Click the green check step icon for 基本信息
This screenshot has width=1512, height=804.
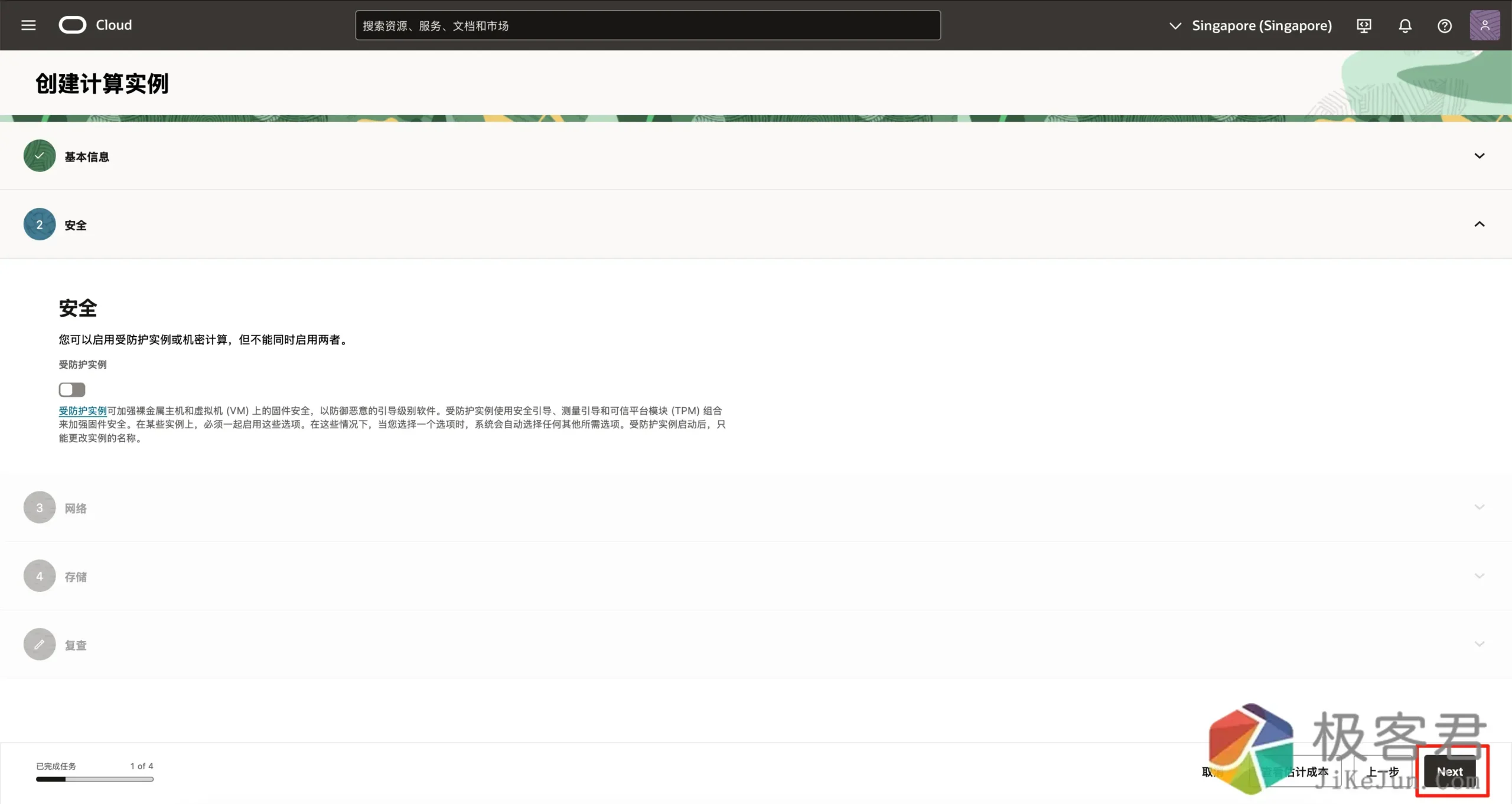tap(40, 156)
